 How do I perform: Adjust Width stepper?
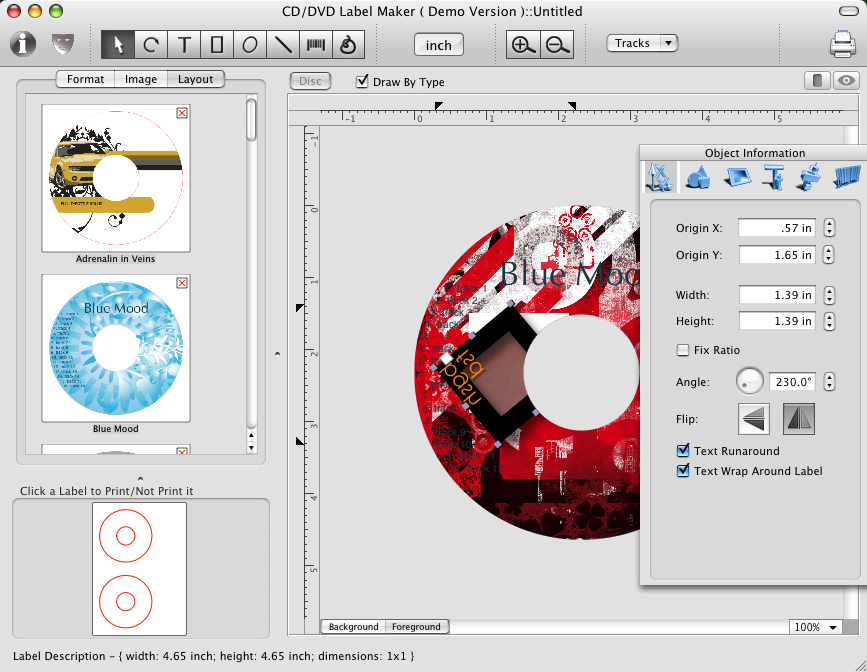tap(829, 295)
